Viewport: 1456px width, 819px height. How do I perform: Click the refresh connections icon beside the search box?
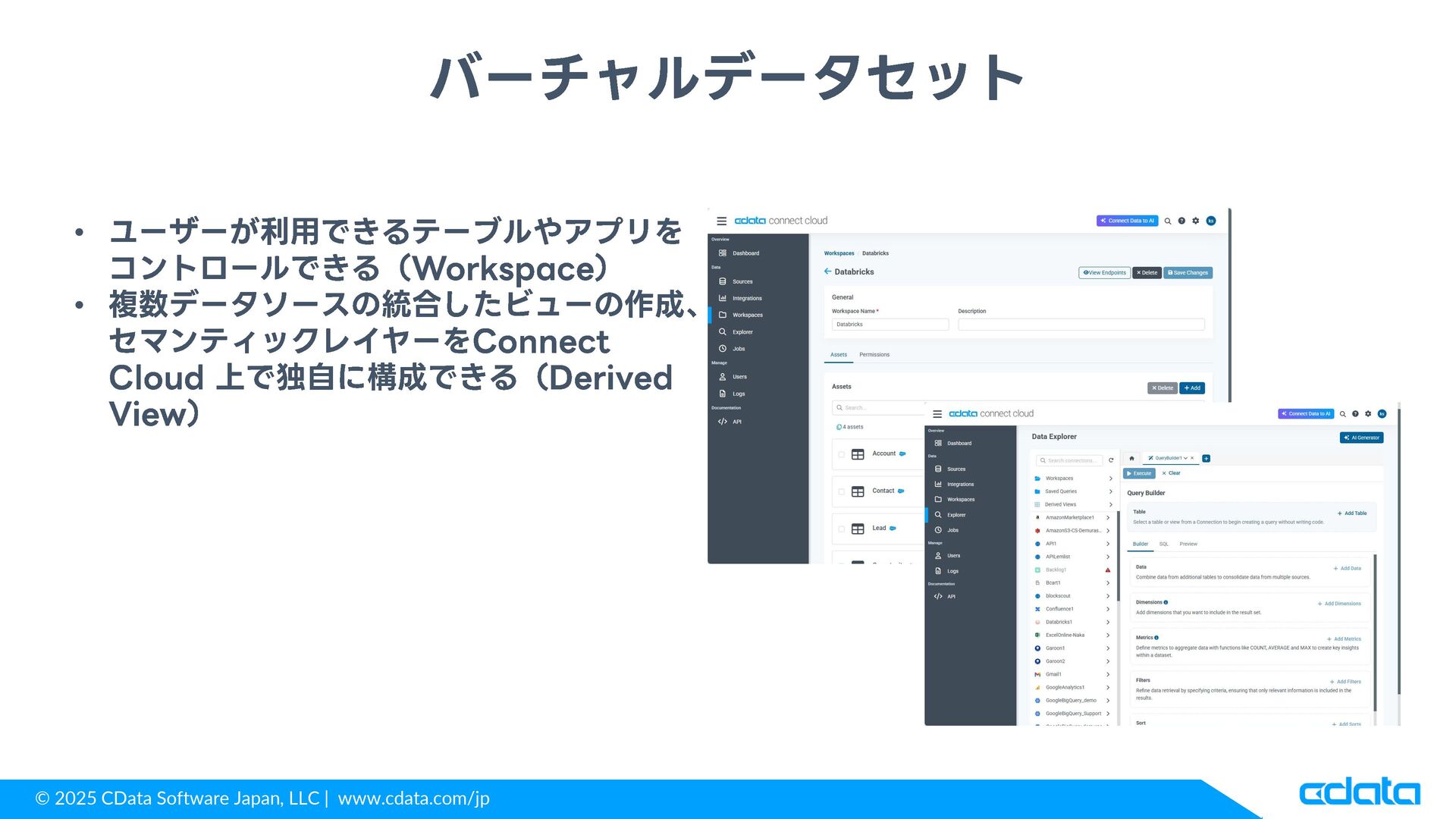(1111, 460)
